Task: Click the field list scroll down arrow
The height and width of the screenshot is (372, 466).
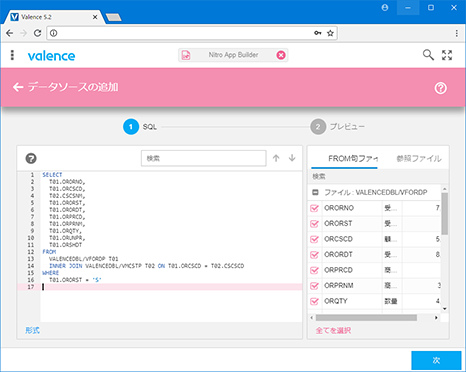Action: click(444, 309)
